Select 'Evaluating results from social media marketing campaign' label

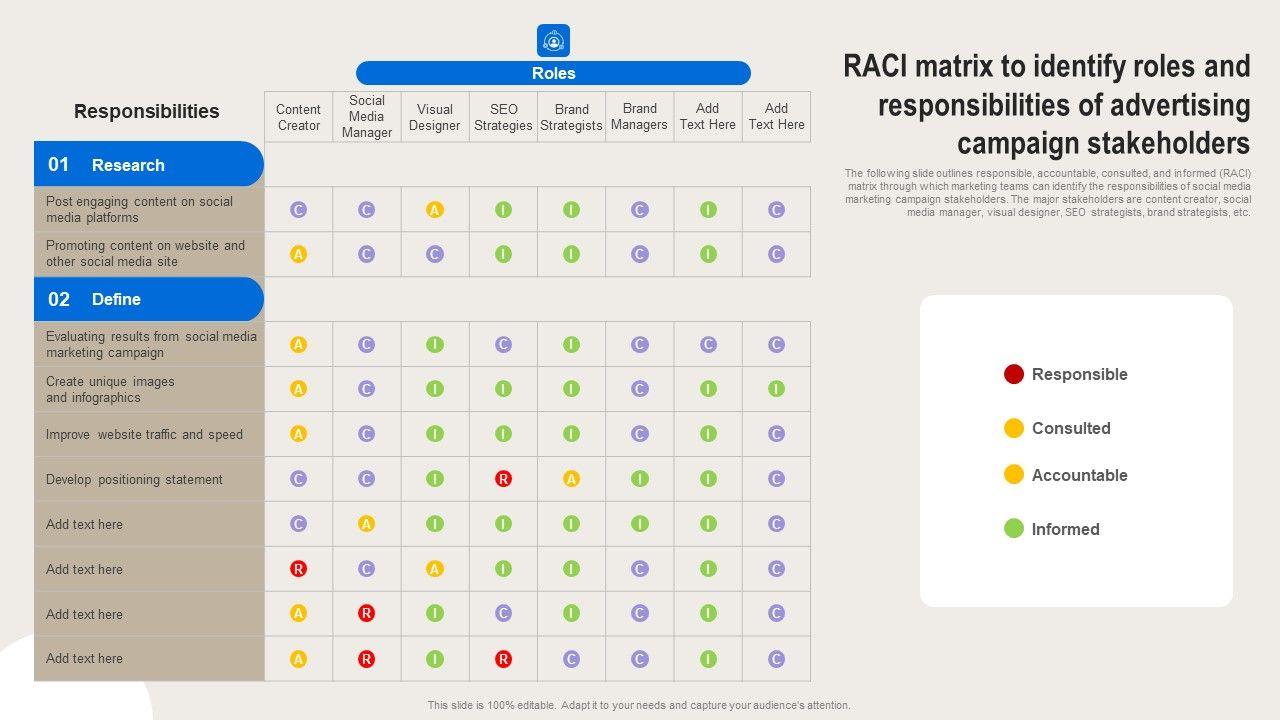coord(151,344)
